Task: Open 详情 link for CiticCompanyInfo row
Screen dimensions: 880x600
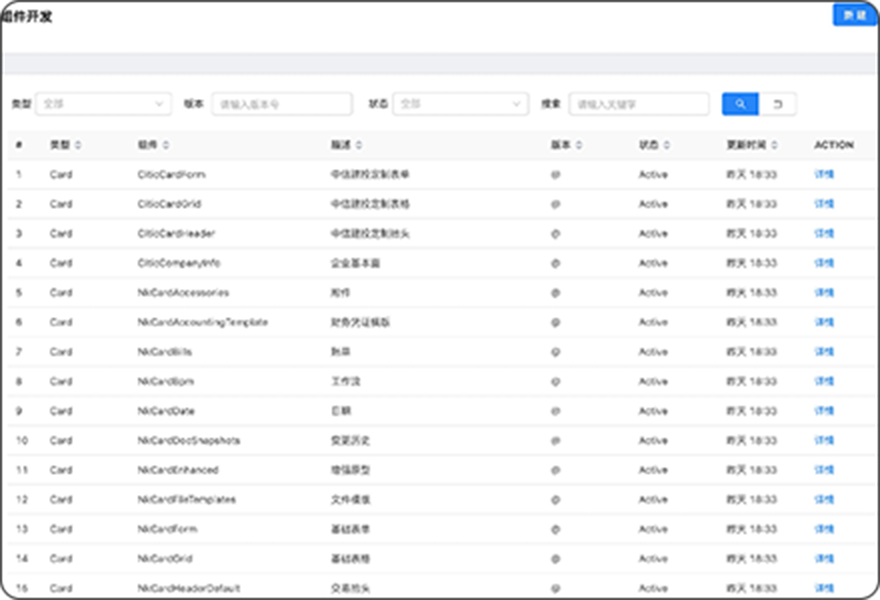Action: pos(824,263)
